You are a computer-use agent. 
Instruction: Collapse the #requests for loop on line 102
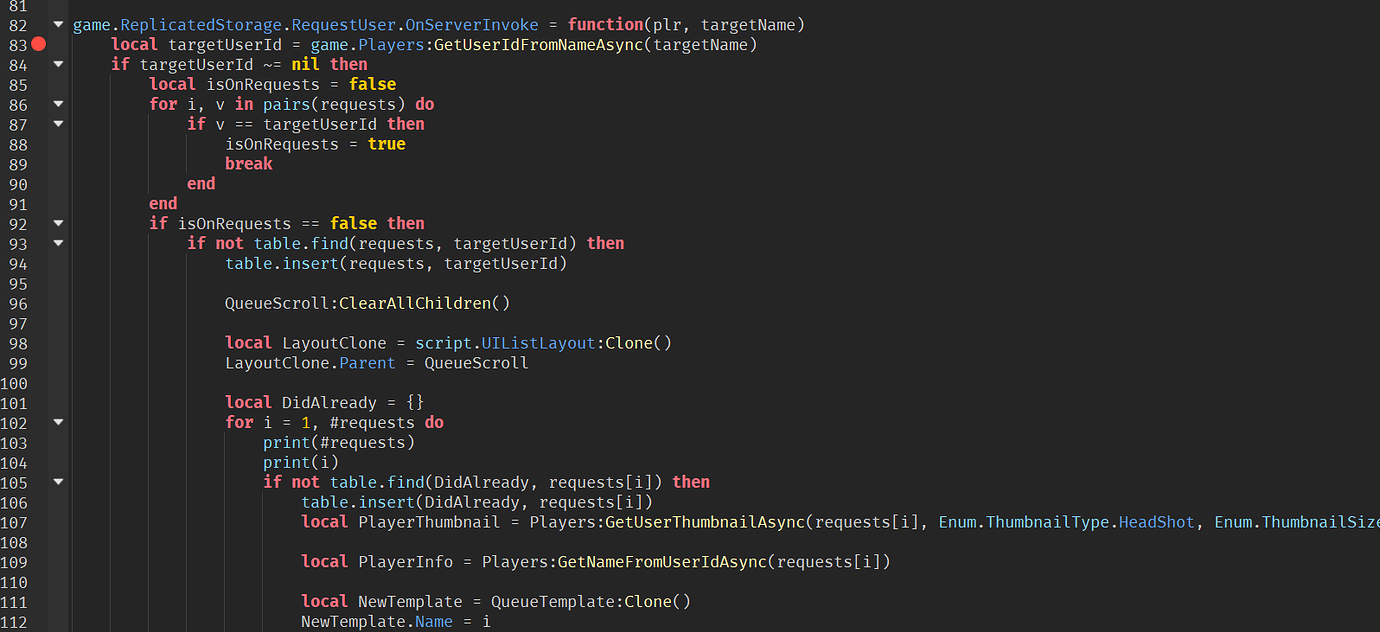pyautogui.click(x=57, y=422)
